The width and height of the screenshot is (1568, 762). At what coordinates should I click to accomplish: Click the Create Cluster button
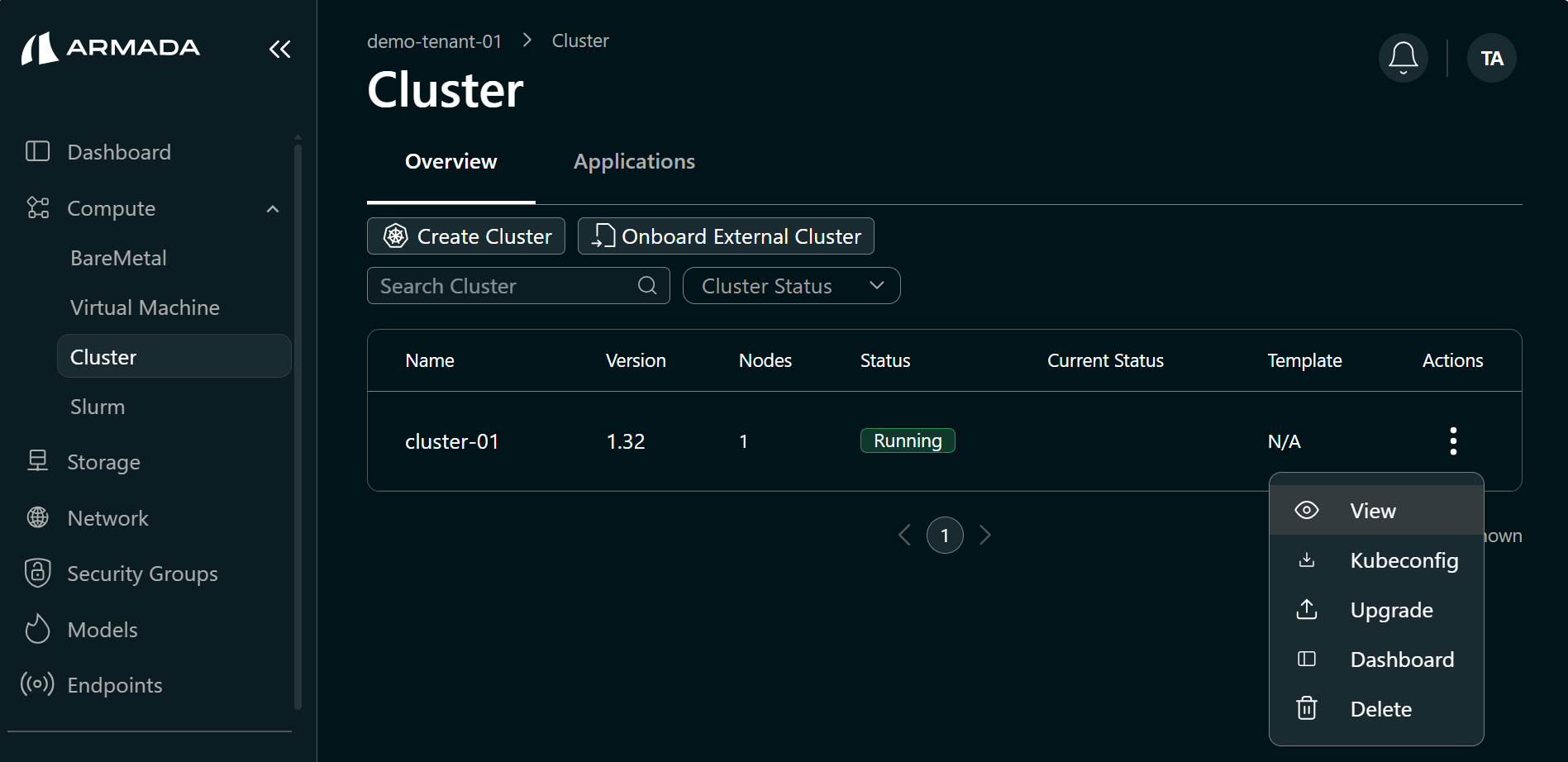click(x=466, y=236)
